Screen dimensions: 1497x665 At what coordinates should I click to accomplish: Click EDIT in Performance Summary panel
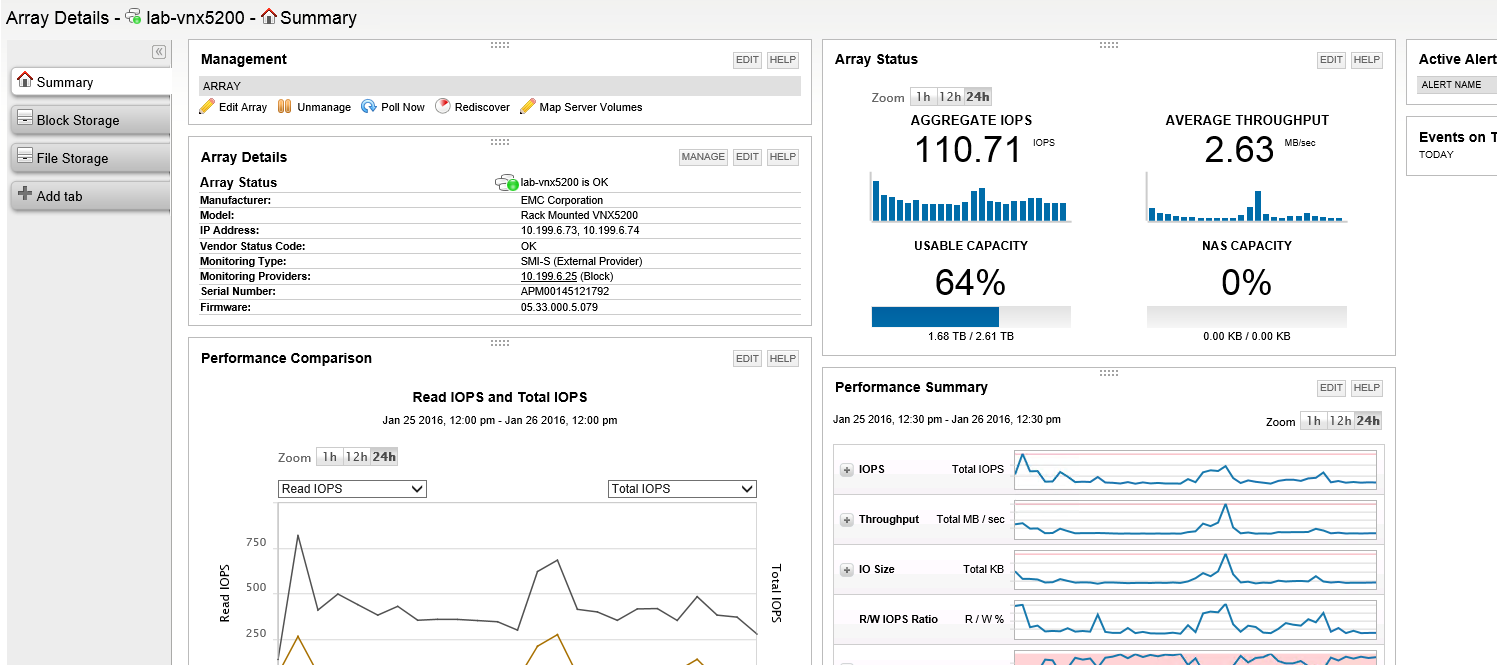point(1331,388)
